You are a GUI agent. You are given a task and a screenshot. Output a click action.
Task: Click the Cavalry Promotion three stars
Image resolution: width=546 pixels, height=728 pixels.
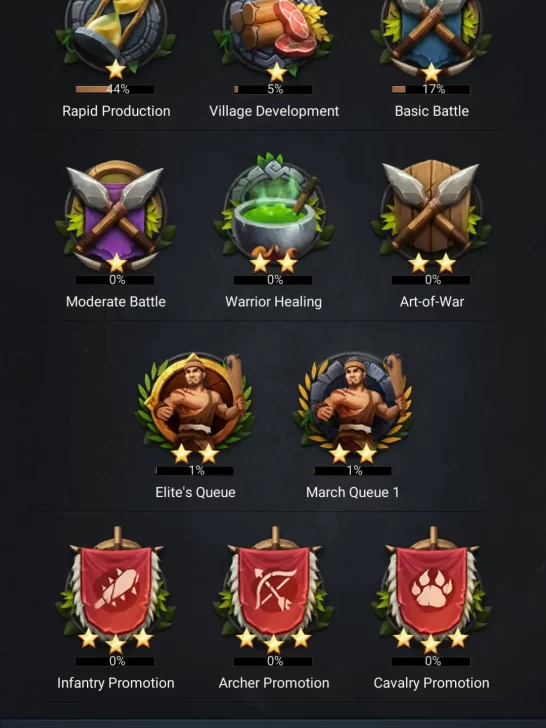point(431,640)
